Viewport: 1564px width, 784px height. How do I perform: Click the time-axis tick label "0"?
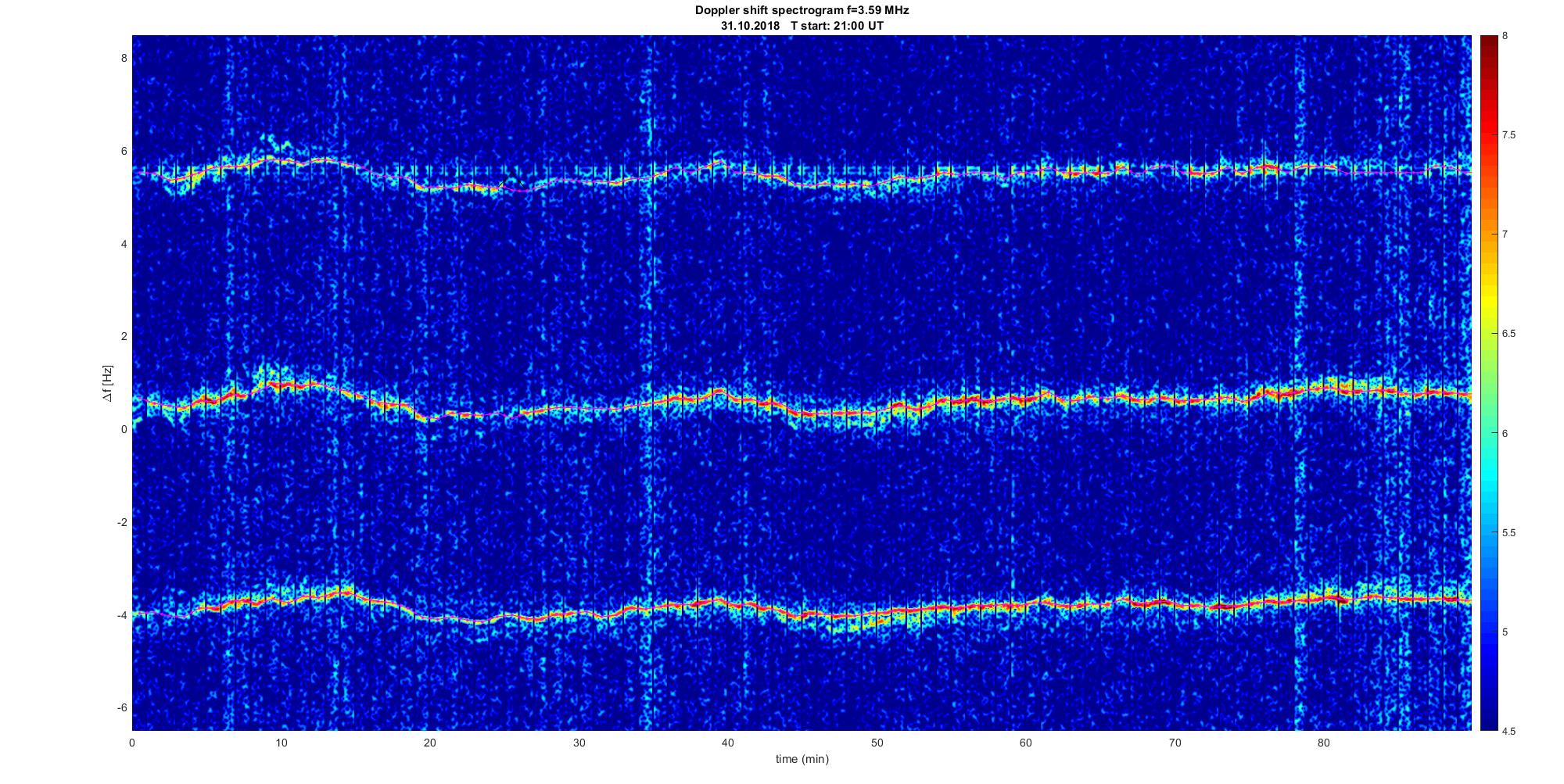(132, 743)
